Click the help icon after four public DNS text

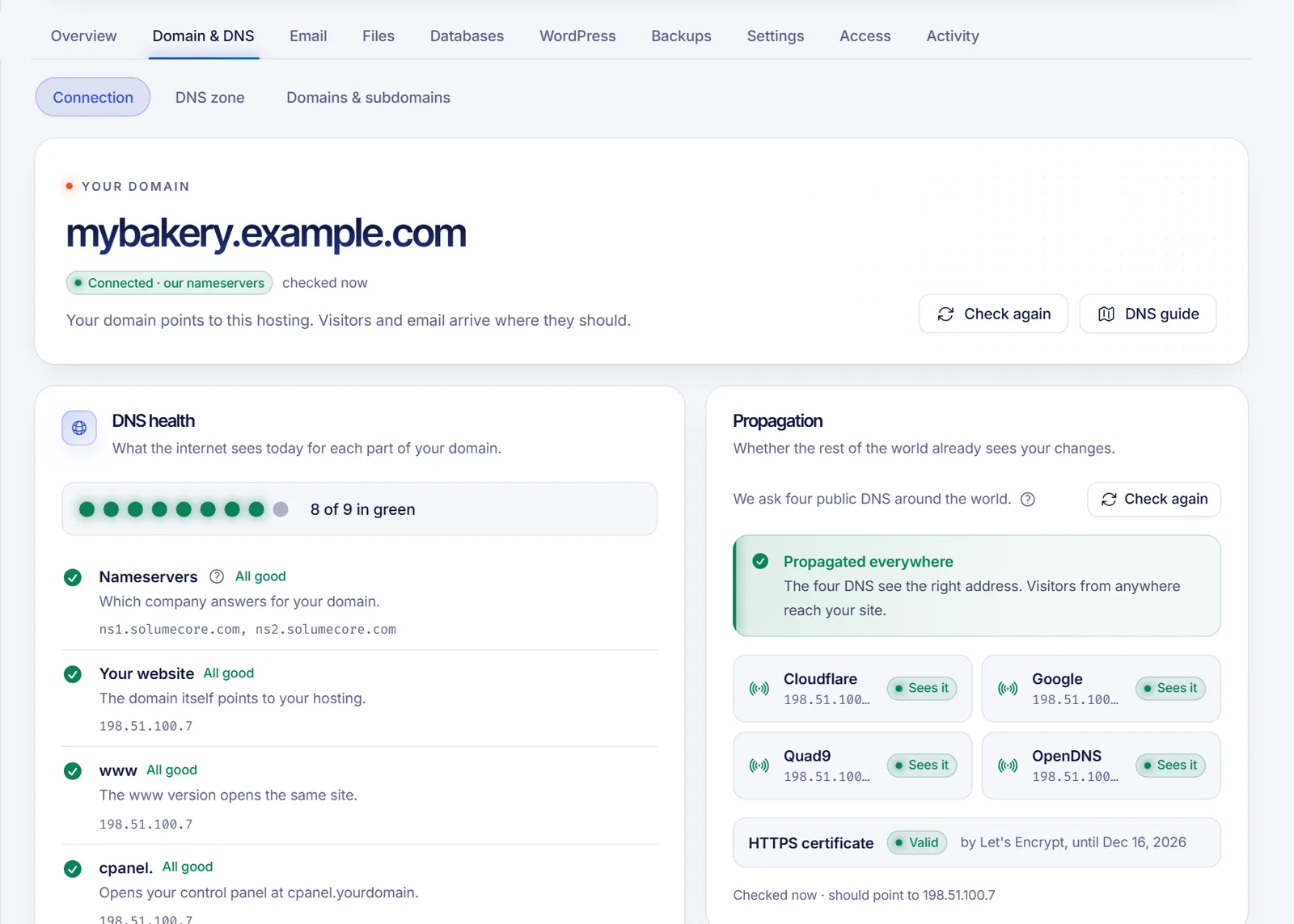point(1028,500)
